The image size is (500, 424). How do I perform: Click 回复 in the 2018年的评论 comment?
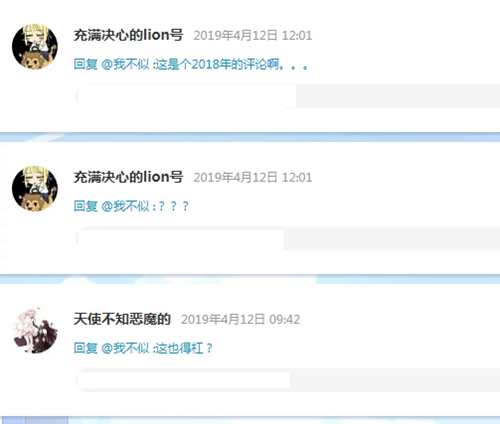(86, 64)
